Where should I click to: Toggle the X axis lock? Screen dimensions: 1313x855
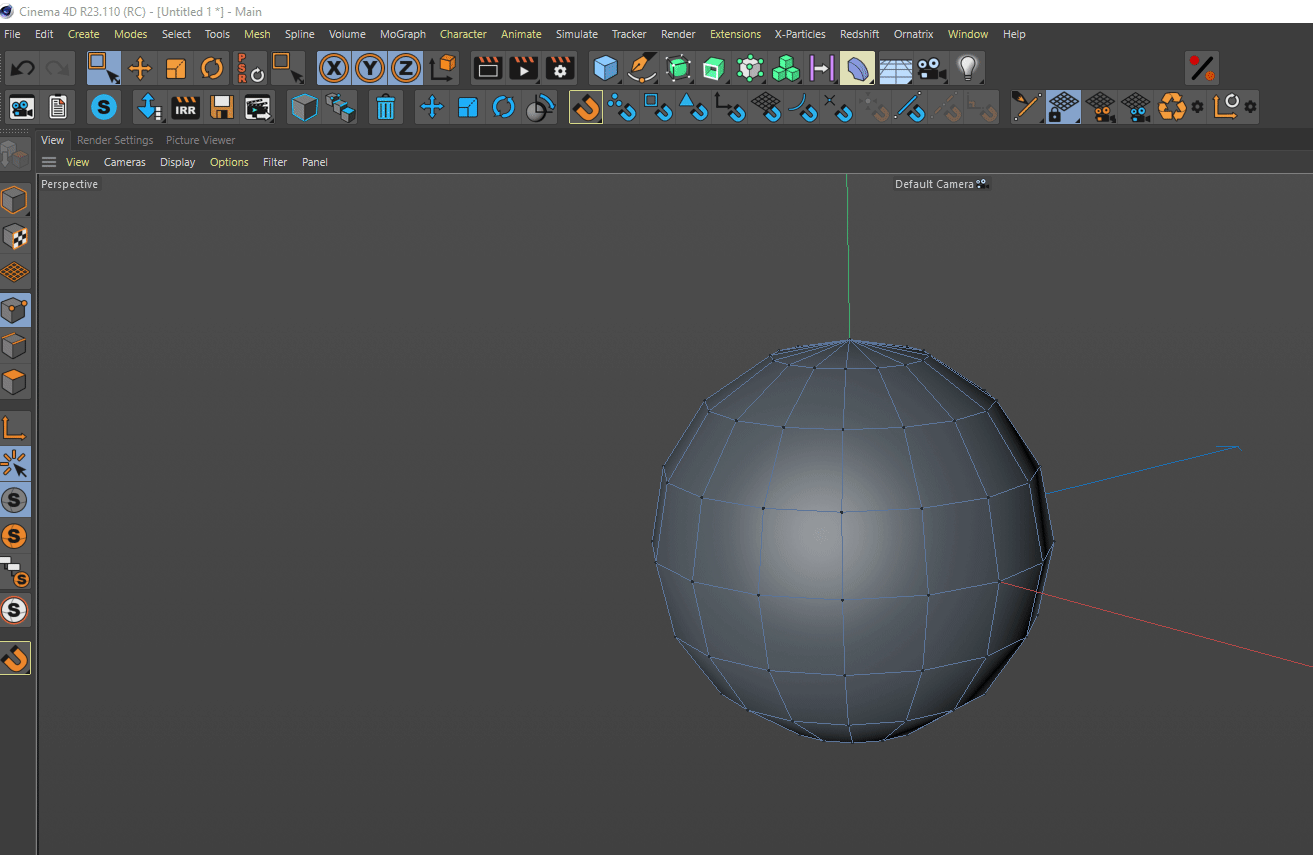pos(334,68)
